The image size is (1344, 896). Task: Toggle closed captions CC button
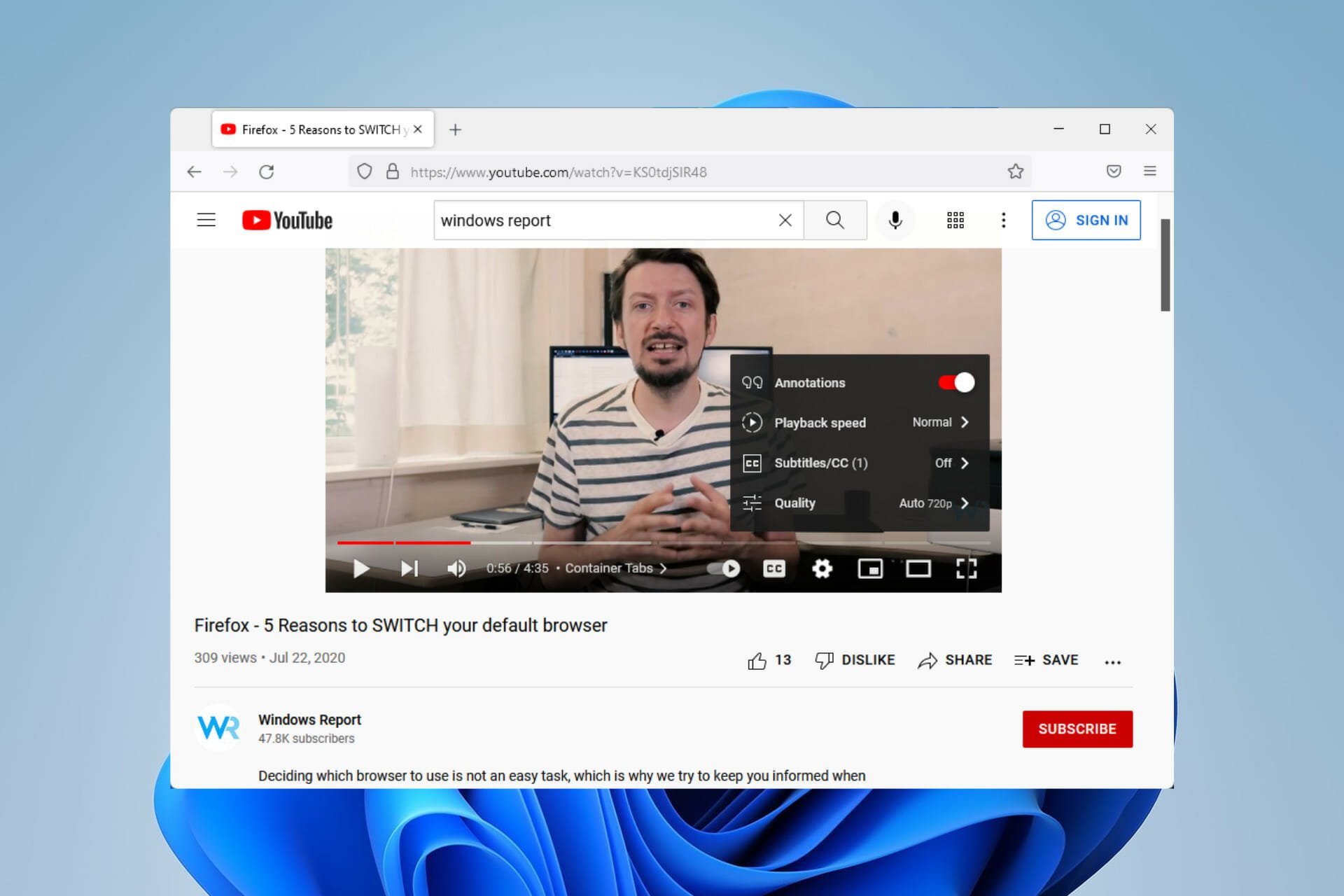(x=774, y=568)
